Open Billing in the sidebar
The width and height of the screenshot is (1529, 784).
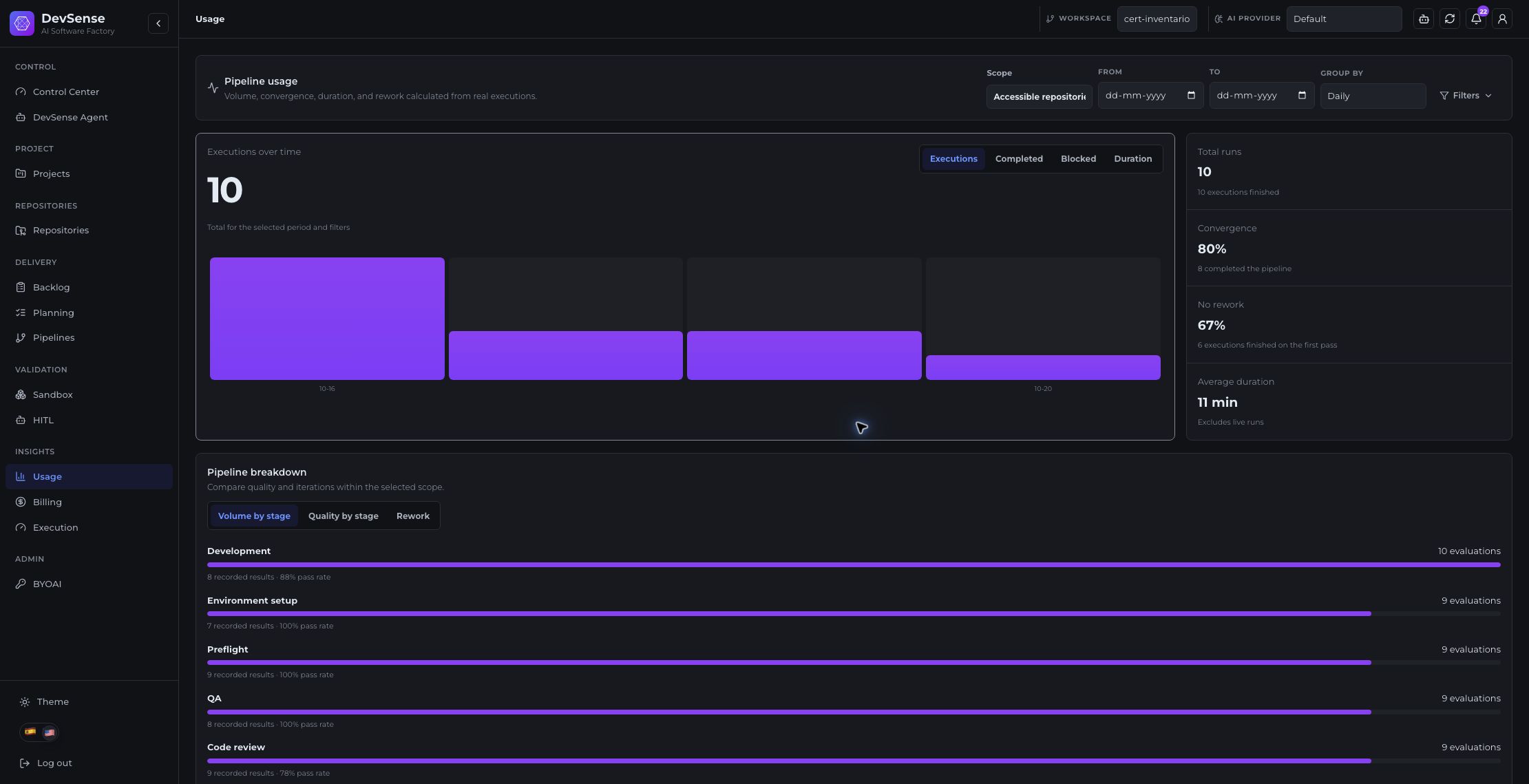(89, 502)
